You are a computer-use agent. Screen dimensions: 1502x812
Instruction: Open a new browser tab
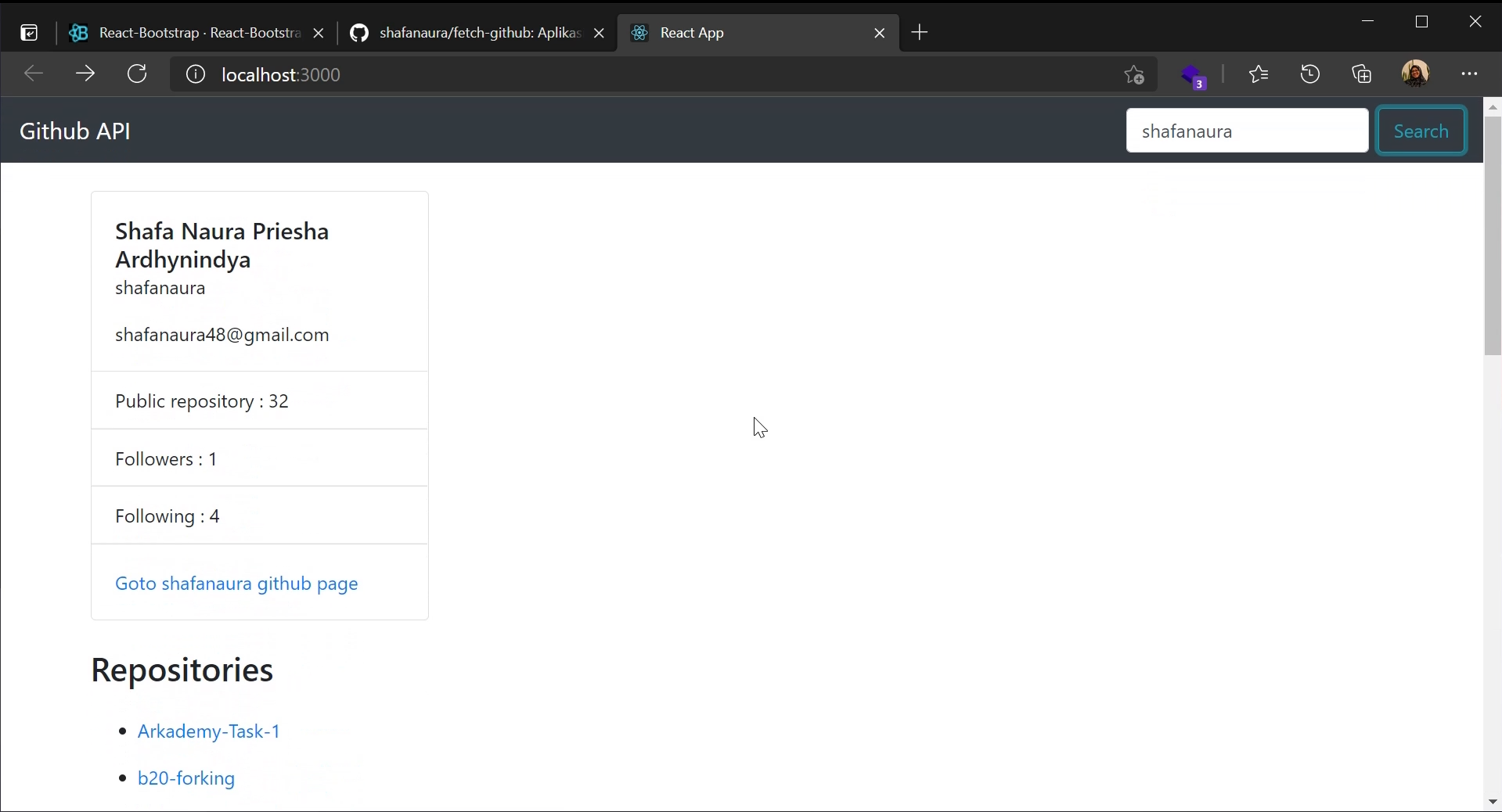(920, 32)
